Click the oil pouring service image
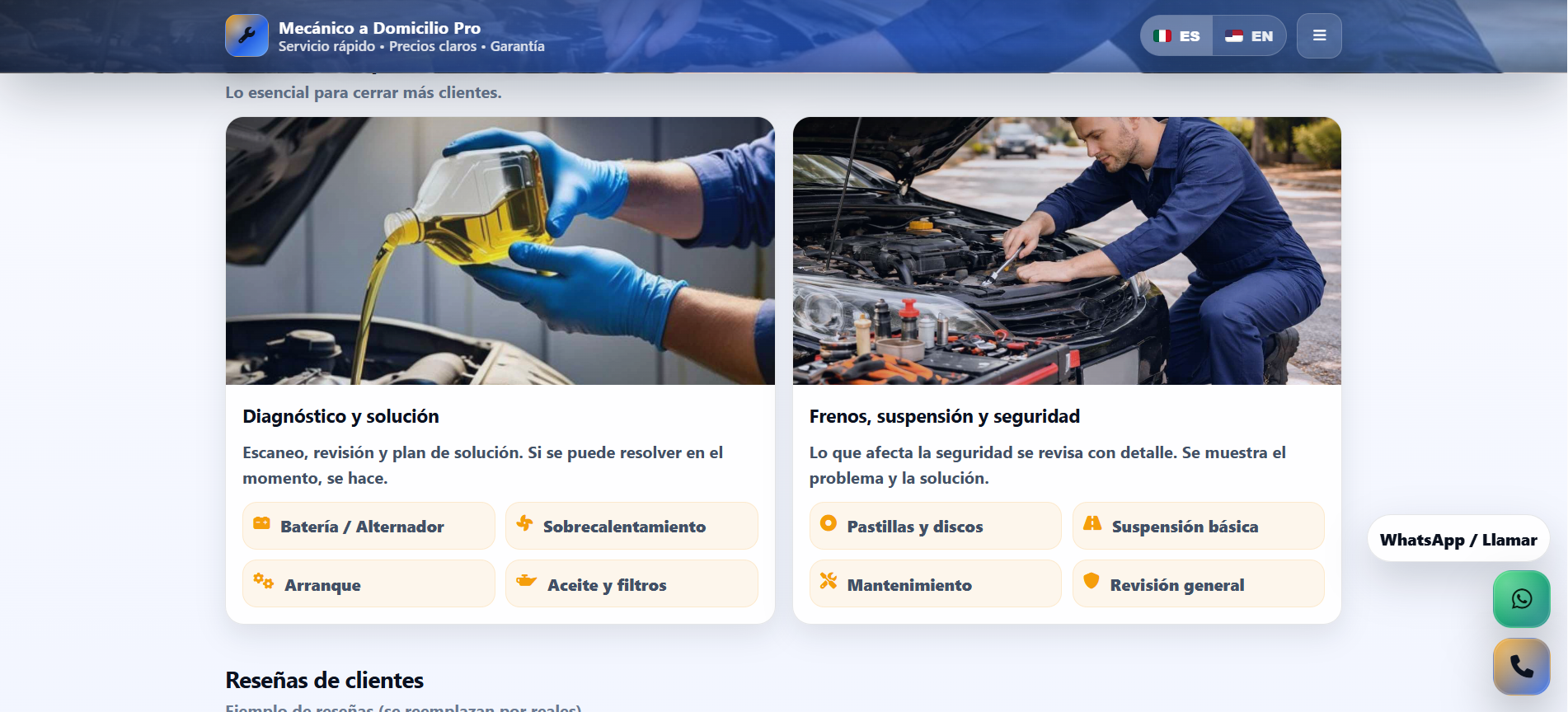The width and height of the screenshot is (1568, 712). pos(500,251)
